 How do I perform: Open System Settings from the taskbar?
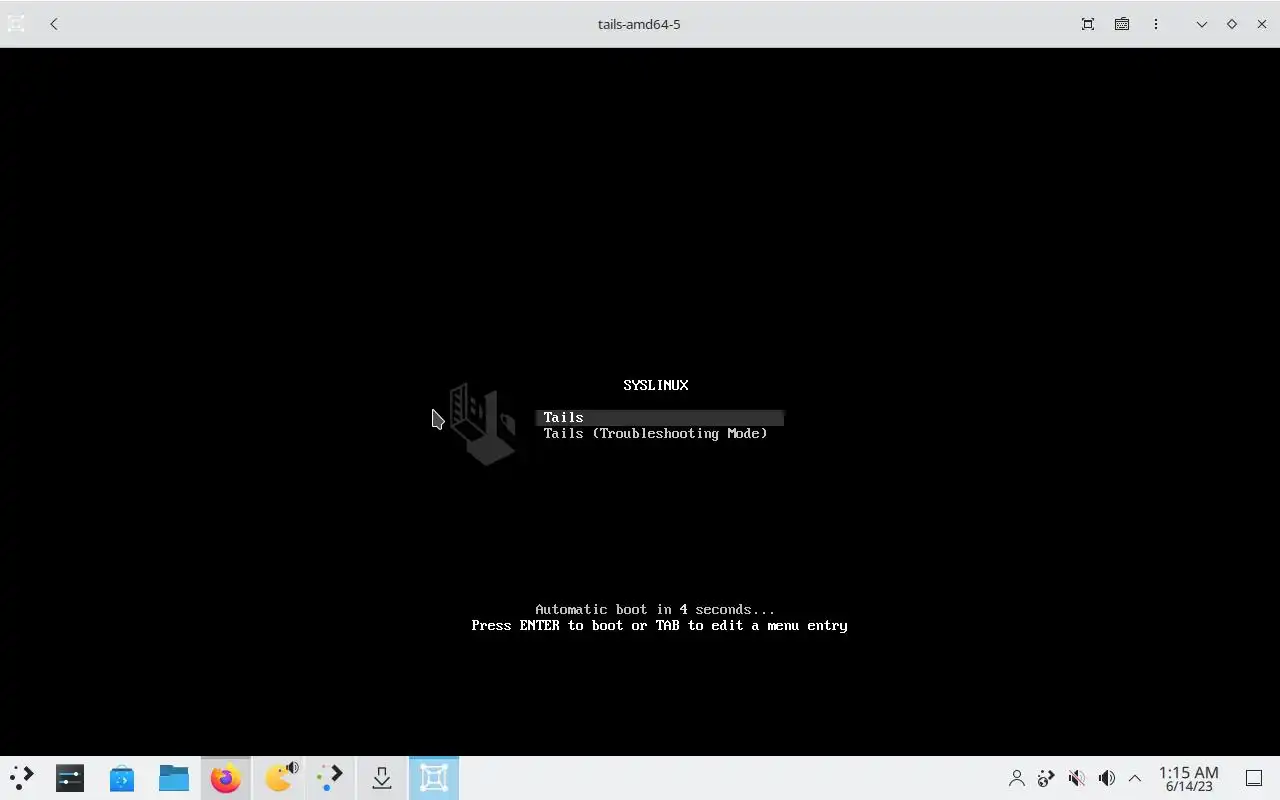pyautogui.click(x=70, y=778)
